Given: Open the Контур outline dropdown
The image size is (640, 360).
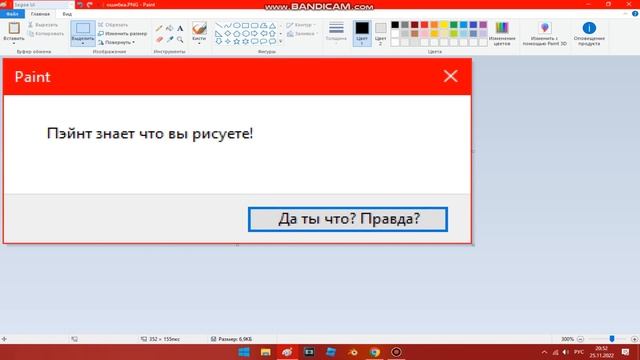Looking at the screenshot, I should coord(301,25).
